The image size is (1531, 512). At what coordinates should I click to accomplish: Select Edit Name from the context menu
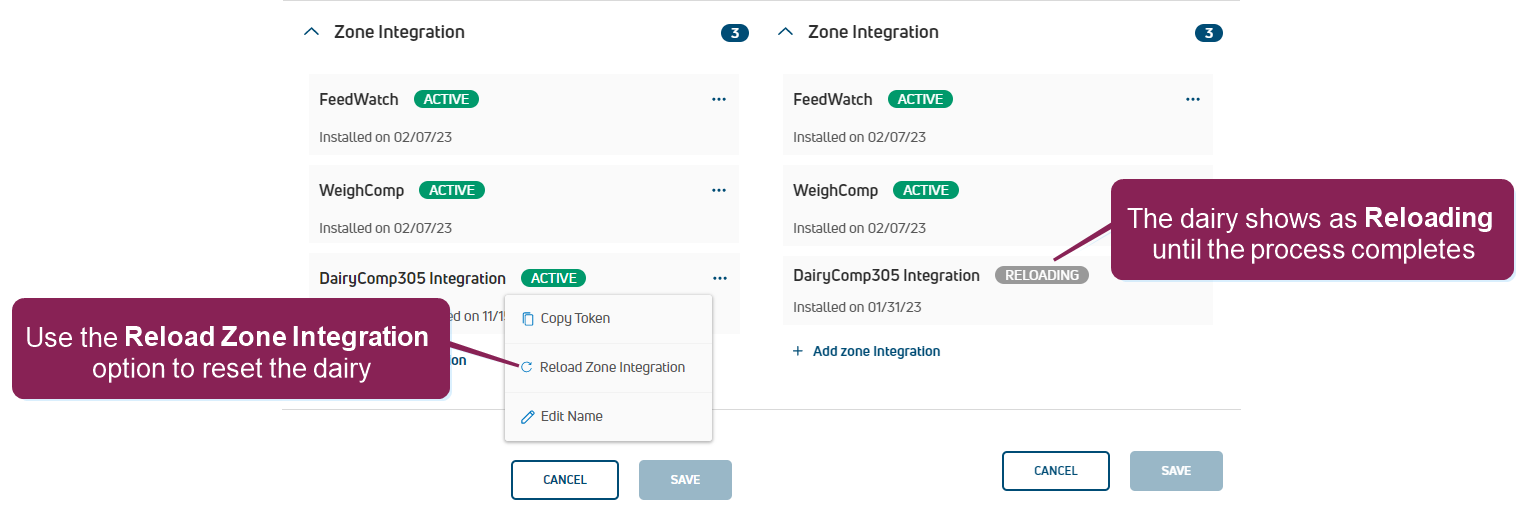point(571,417)
